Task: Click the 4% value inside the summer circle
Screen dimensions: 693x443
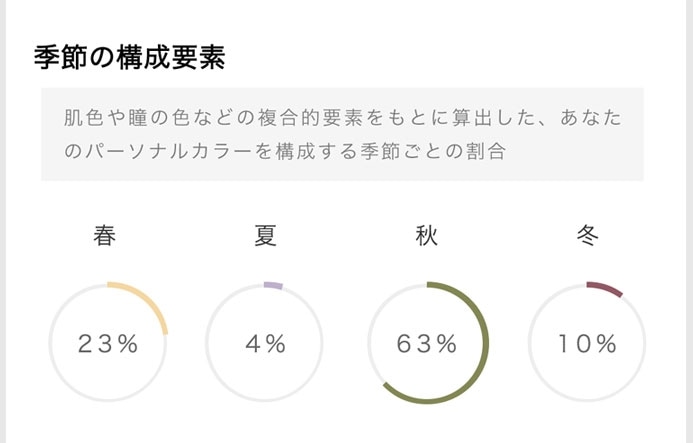Action: [x=265, y=344]
